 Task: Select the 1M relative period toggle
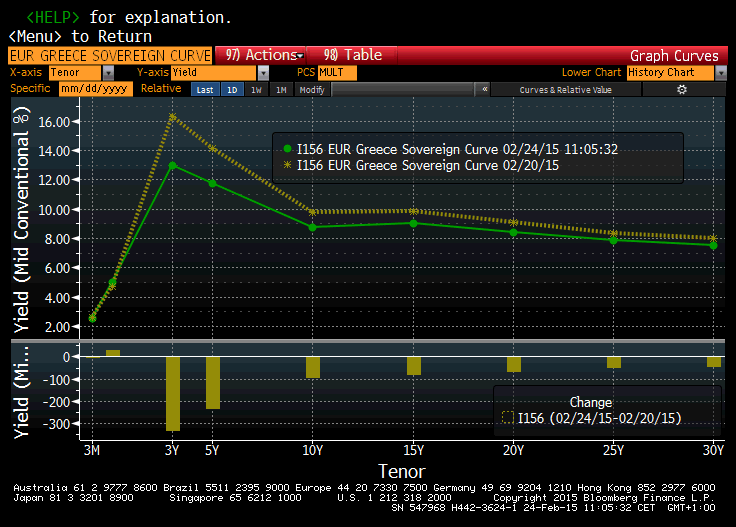(x=281, y=89)
